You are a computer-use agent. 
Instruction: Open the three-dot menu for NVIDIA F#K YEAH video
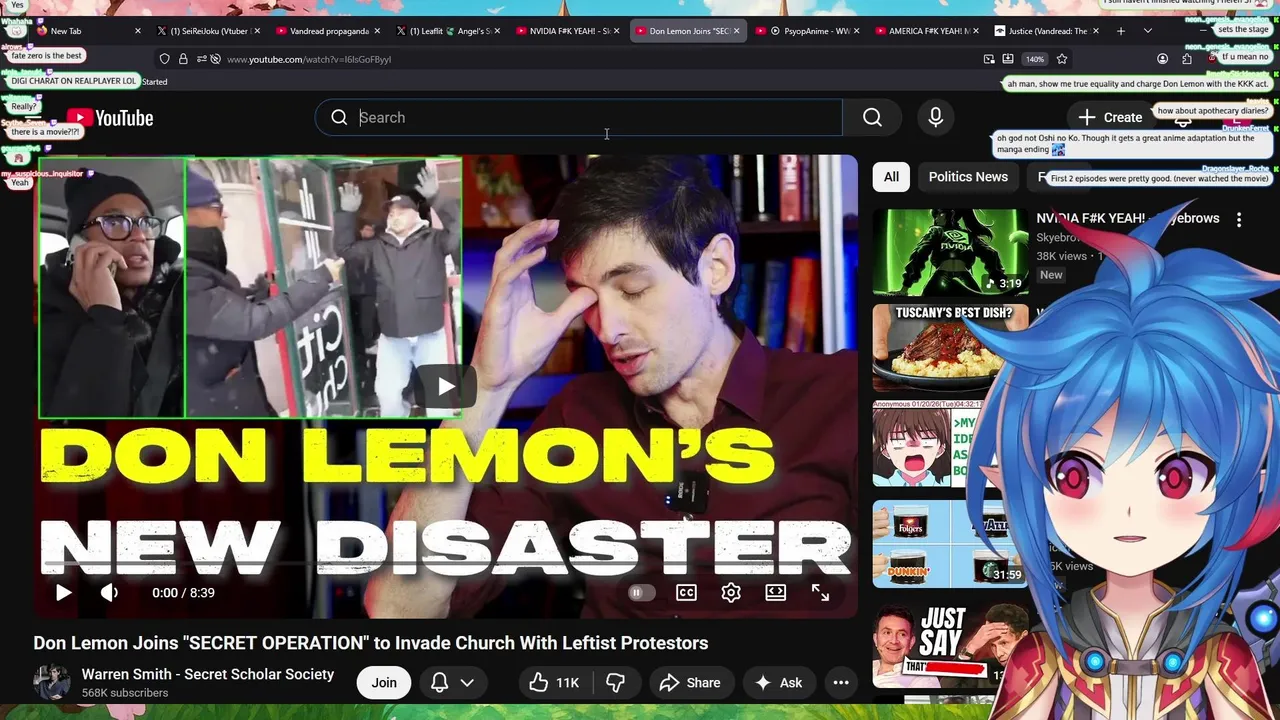1239,219
